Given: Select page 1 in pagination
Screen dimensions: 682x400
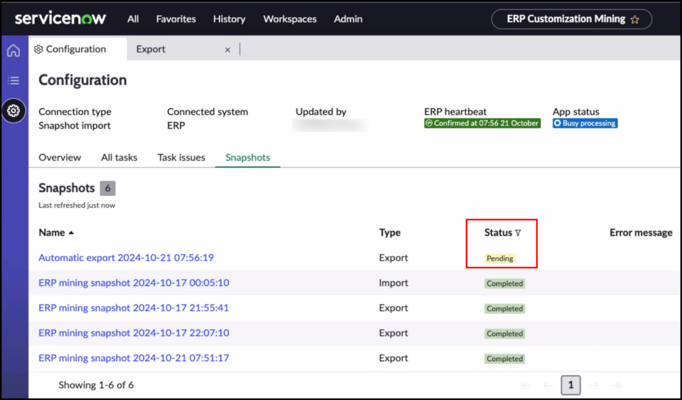Looking at the screenshot, I should click(571, 385).
